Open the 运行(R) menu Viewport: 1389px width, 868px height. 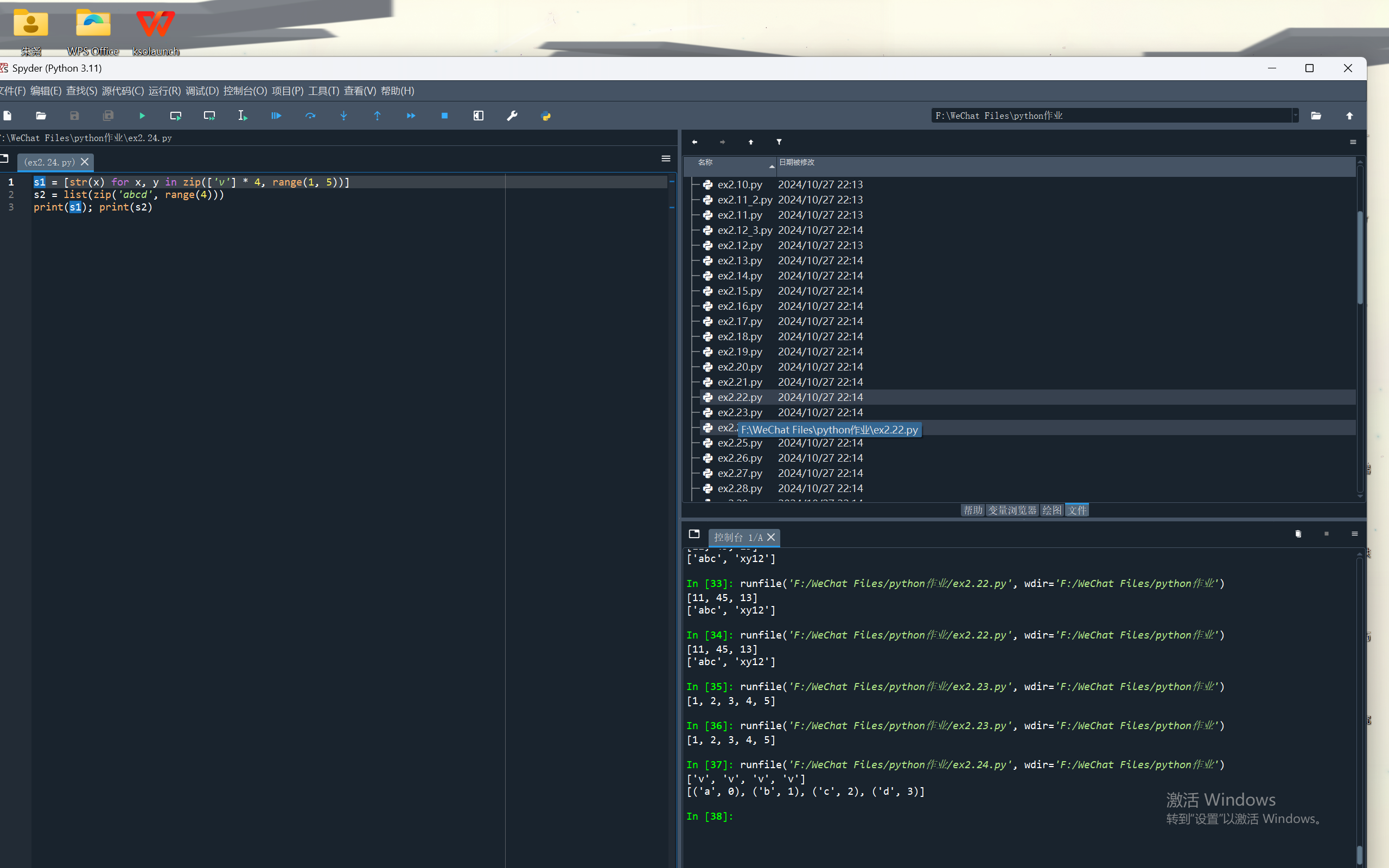click(164, 91)
